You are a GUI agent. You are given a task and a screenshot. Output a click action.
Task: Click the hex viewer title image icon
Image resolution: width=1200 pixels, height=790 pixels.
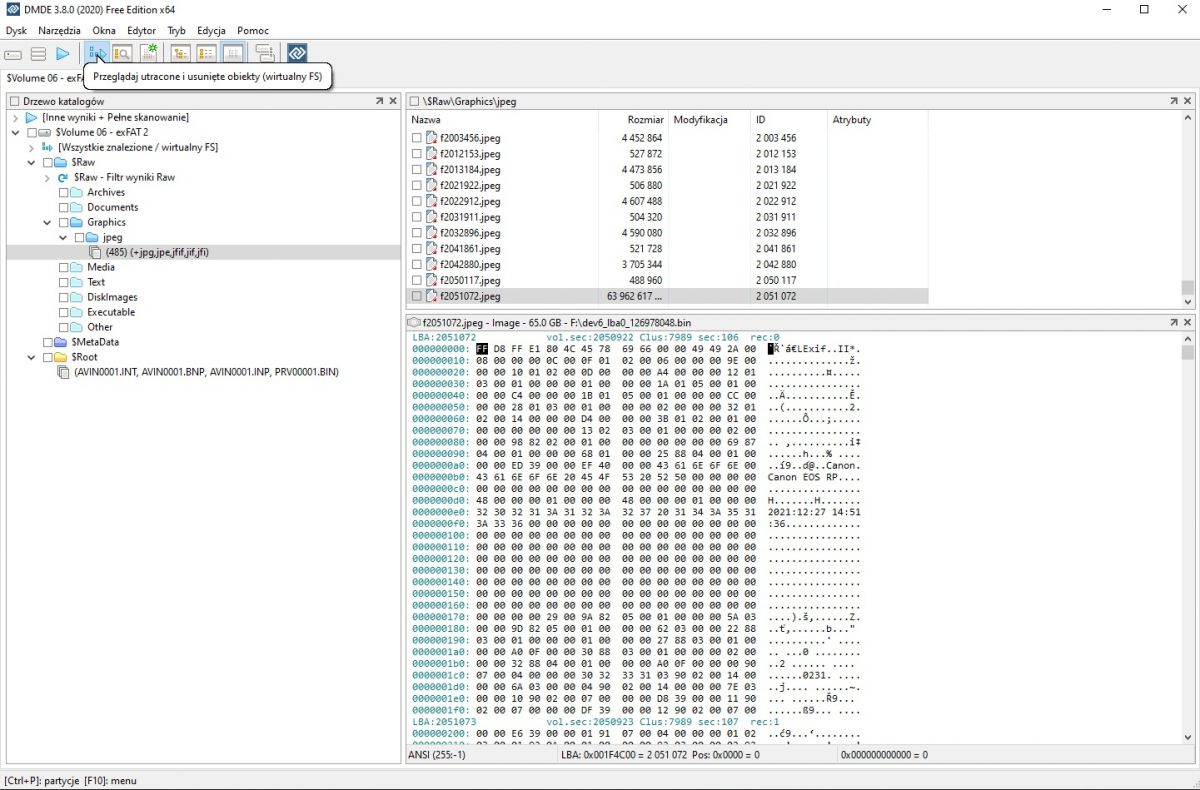pyautogui.click(x=415, y=323)
